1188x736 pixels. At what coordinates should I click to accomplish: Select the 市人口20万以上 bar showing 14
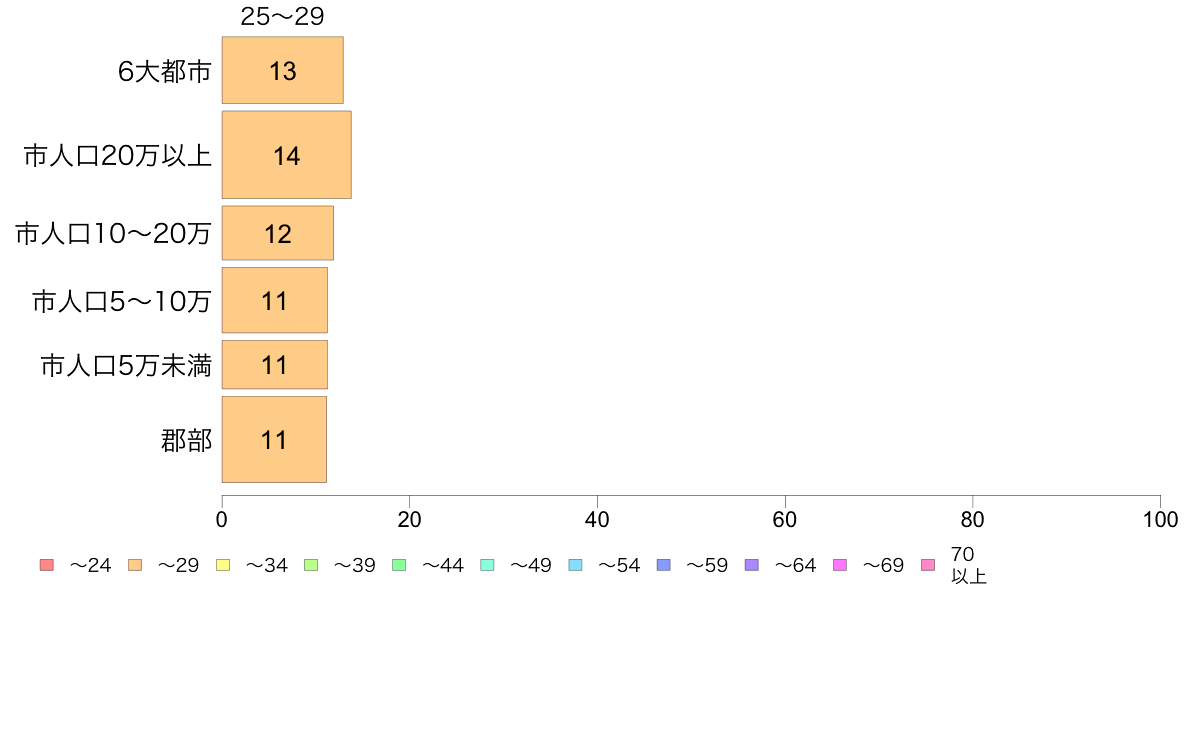(286, 155)
